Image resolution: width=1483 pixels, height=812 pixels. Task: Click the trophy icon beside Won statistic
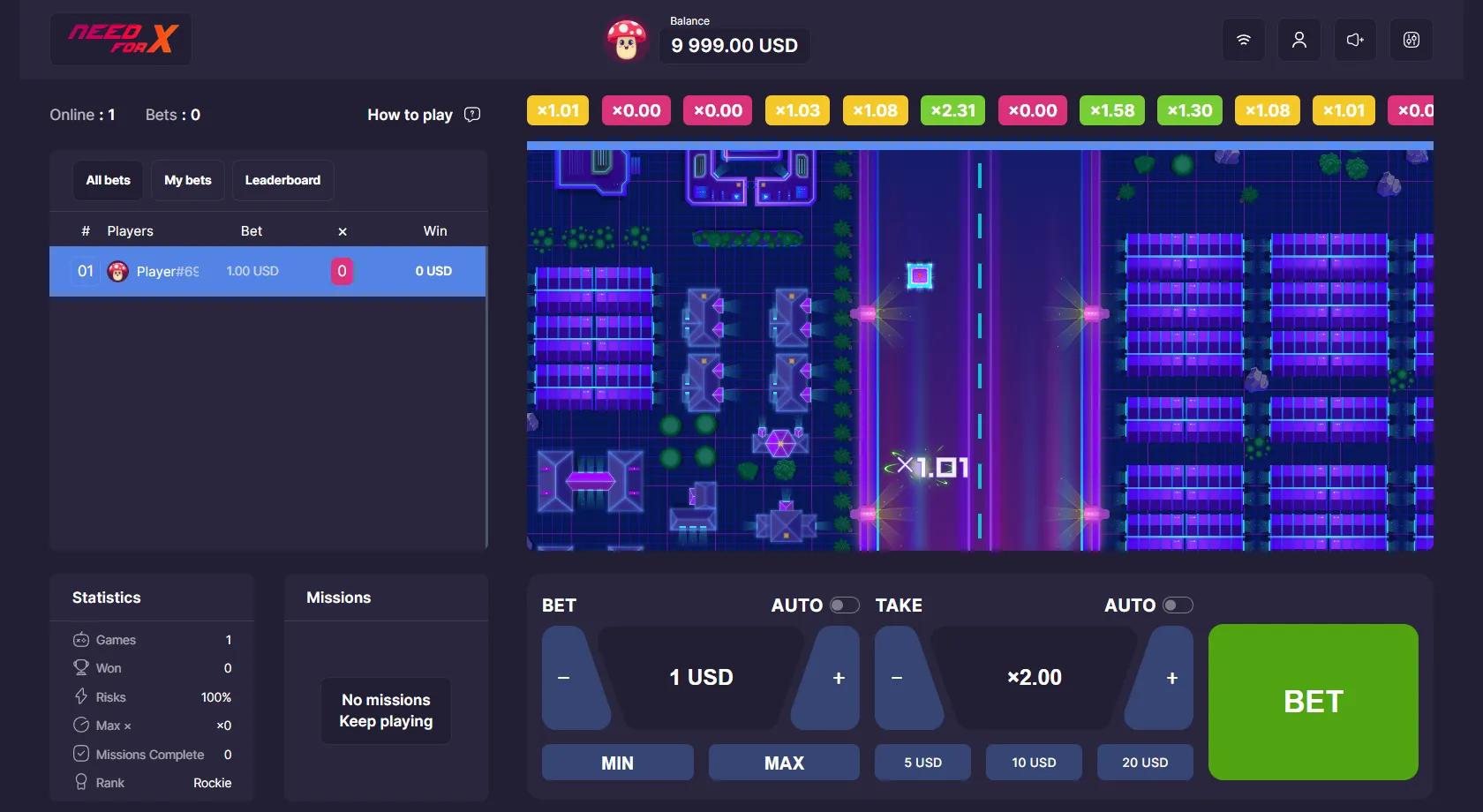[81, 668]
